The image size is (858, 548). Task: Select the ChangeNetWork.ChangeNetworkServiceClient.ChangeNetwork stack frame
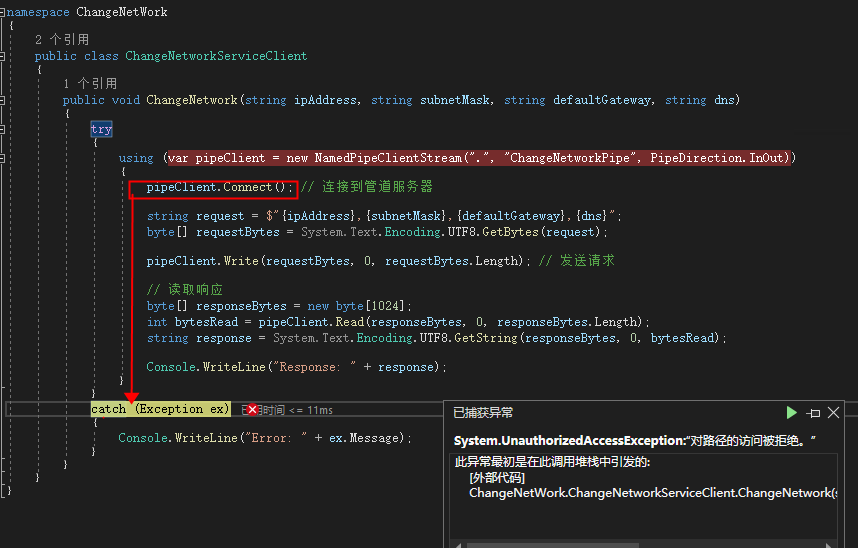pyautogui.click(x=653, y=493)
